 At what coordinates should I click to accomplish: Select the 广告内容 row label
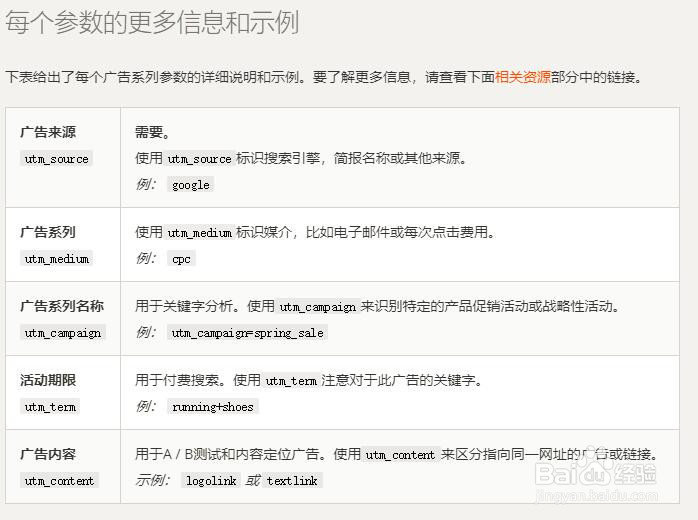pos(48,454)
